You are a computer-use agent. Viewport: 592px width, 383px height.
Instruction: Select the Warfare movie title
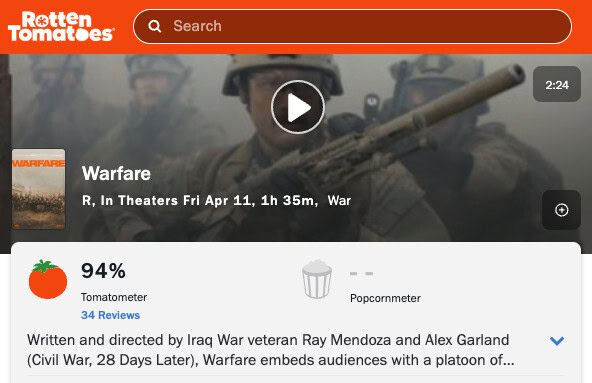pyautogui.click(x=116, y=173)
